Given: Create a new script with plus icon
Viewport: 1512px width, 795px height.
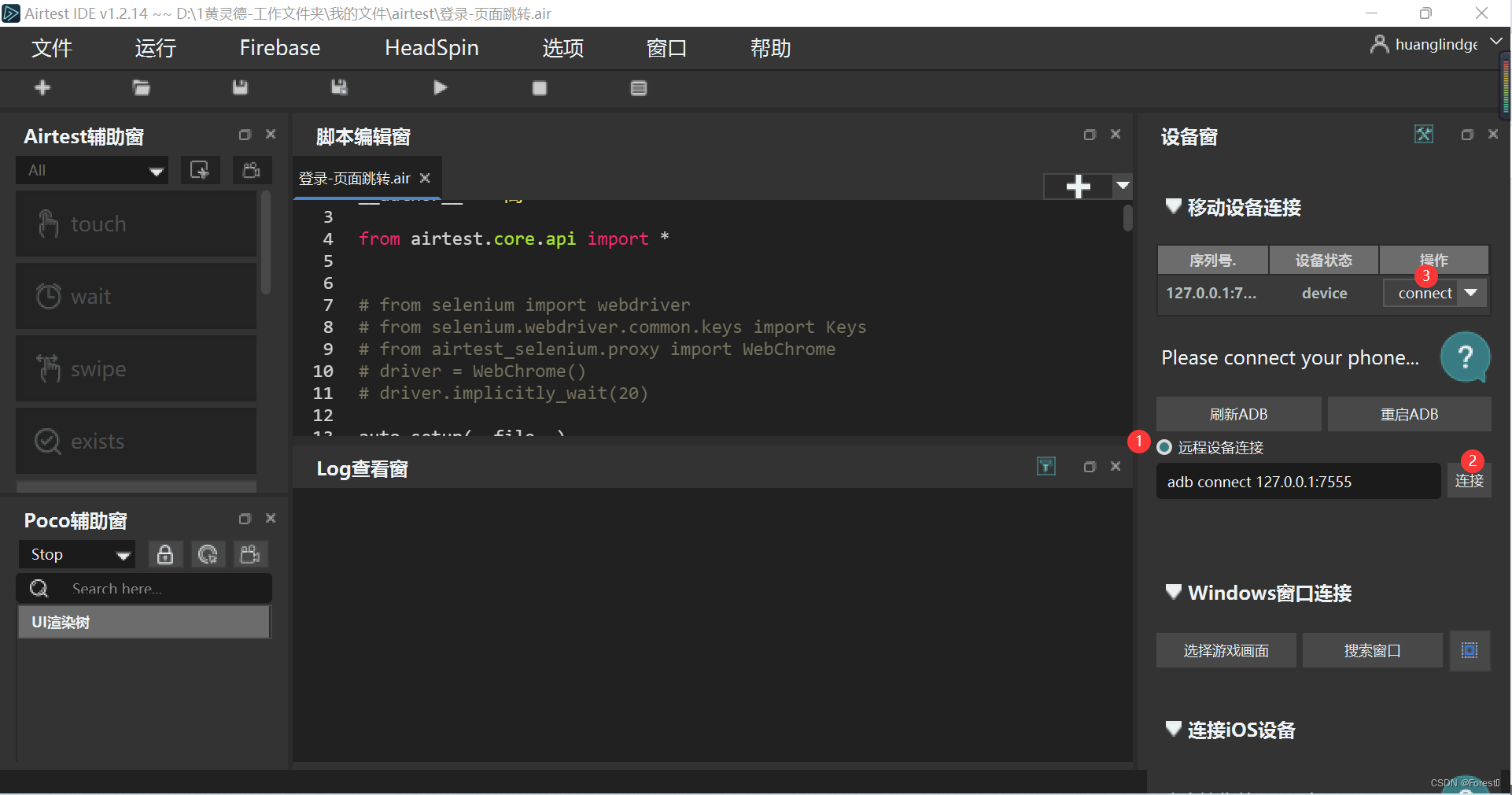Looking at the screenshot, I should point(42,87).
